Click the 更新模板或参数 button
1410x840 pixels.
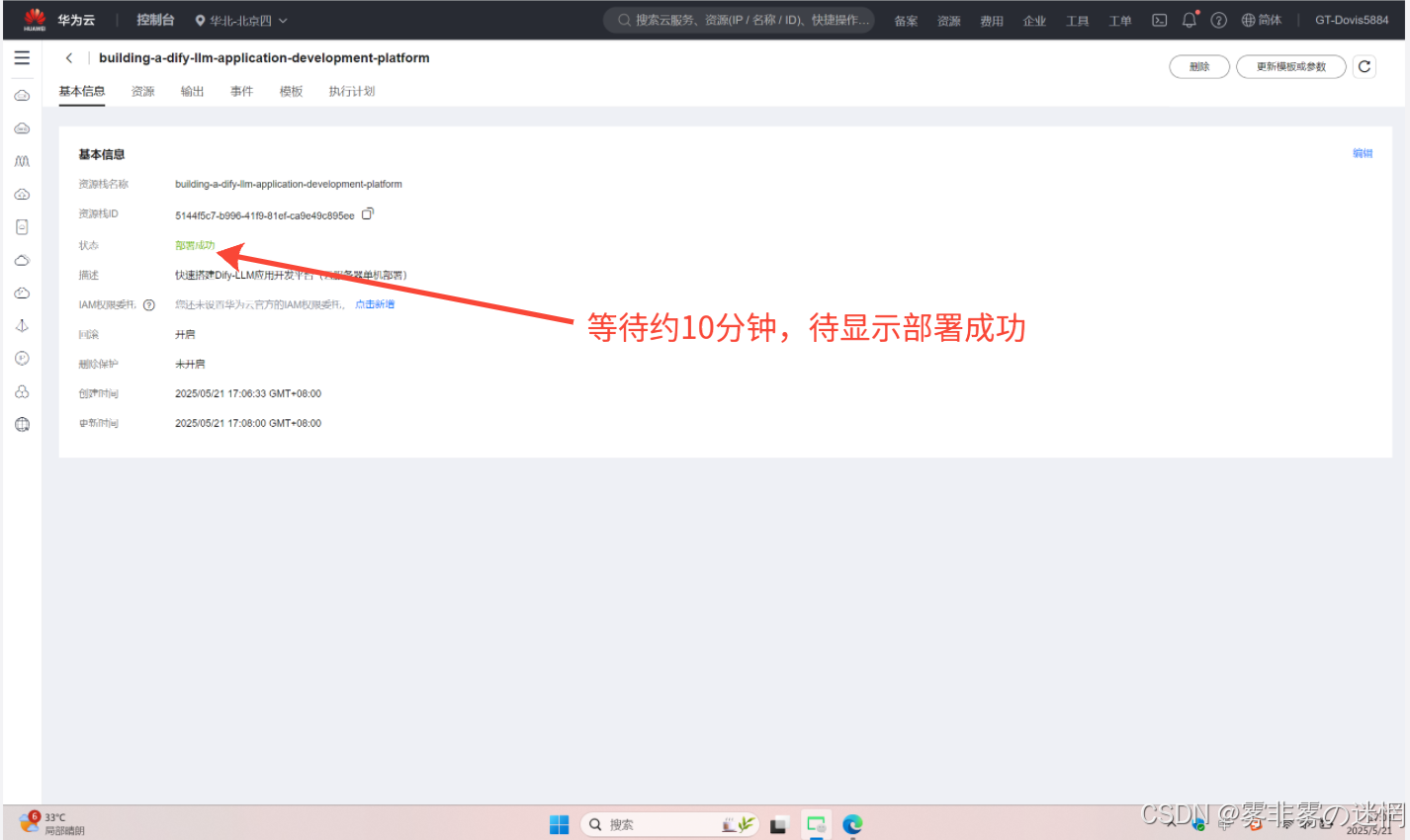click(1291, 66)
